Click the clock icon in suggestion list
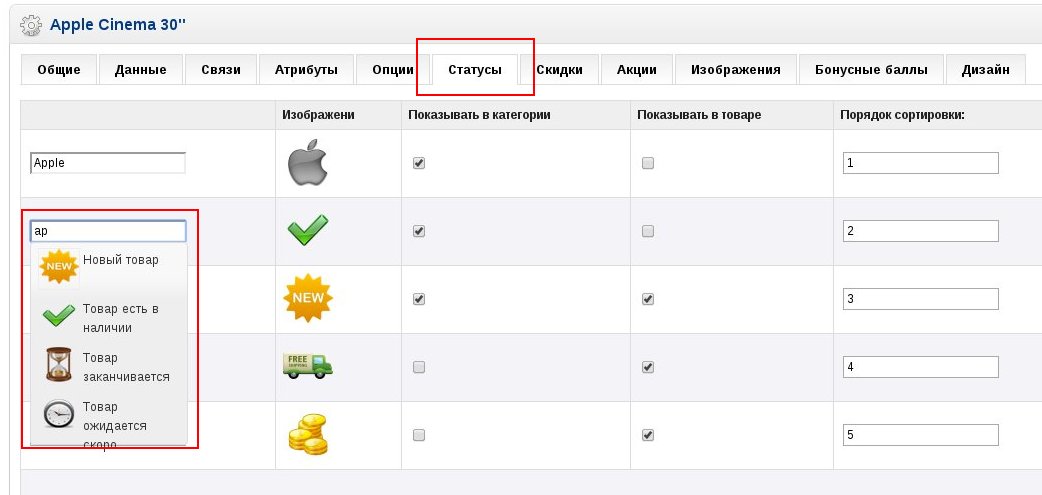 (x=58, y=414)
